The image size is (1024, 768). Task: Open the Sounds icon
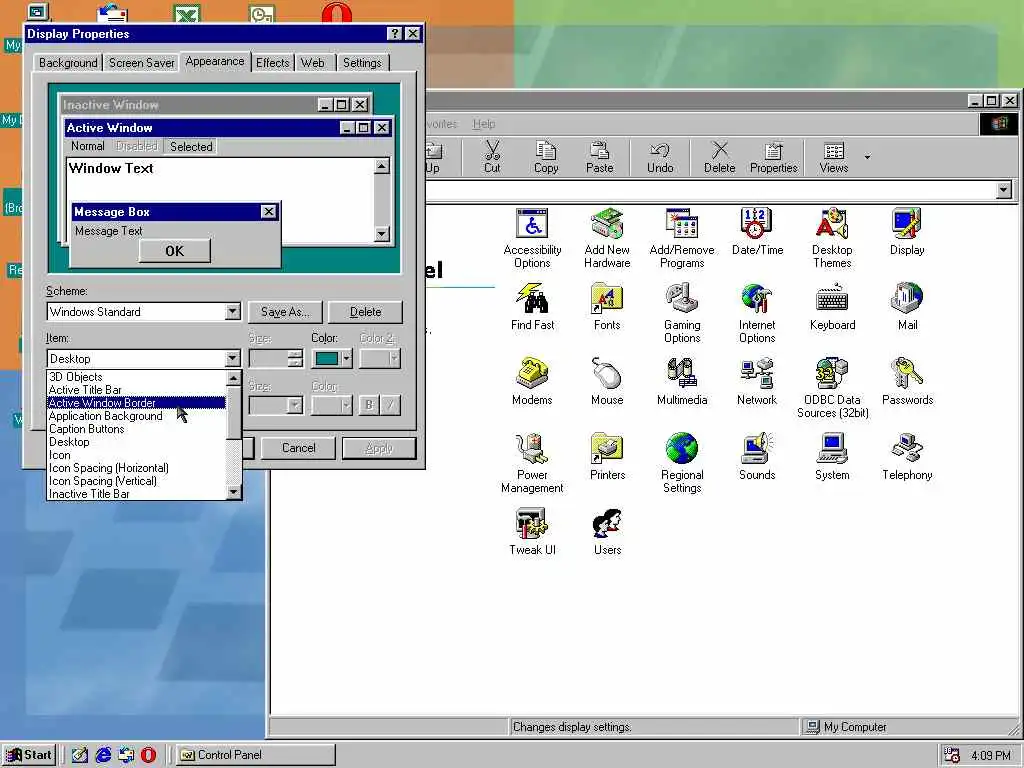[757, 457]
